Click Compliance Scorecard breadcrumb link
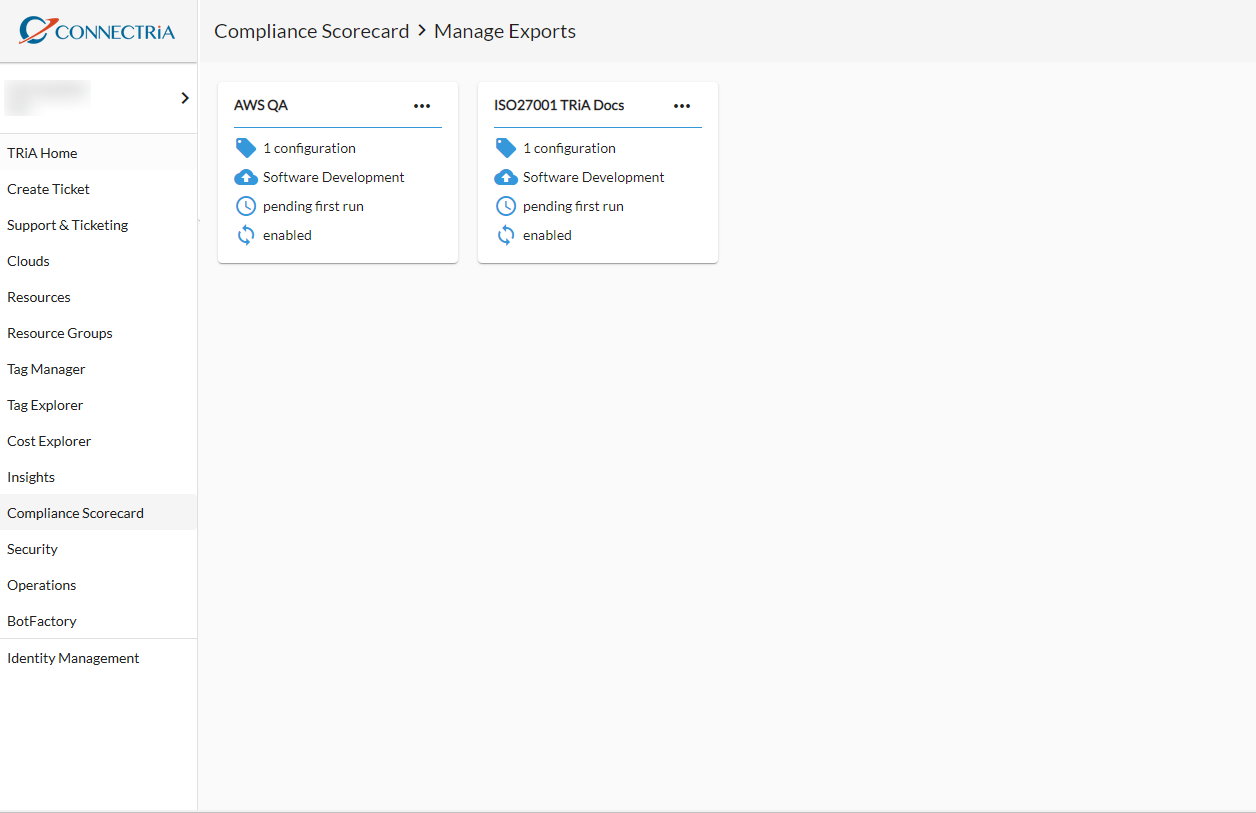 pyautogui.click(x=312, y=31)
